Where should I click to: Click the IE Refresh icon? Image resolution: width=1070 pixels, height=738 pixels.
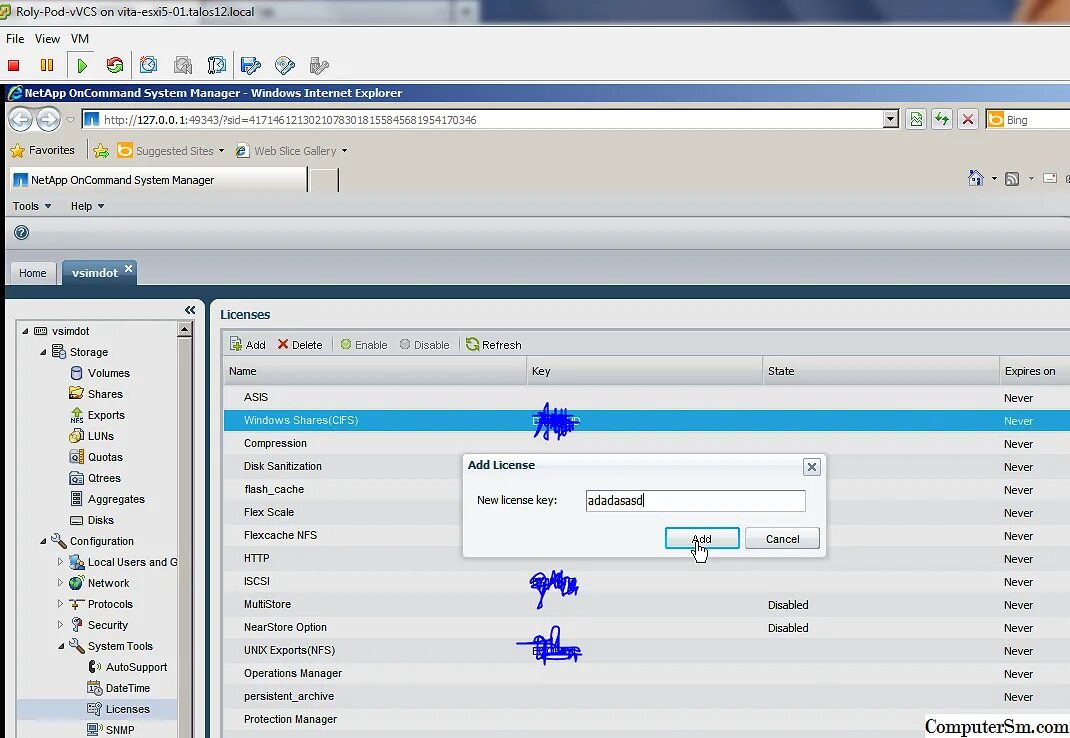[x=942, y=119]
